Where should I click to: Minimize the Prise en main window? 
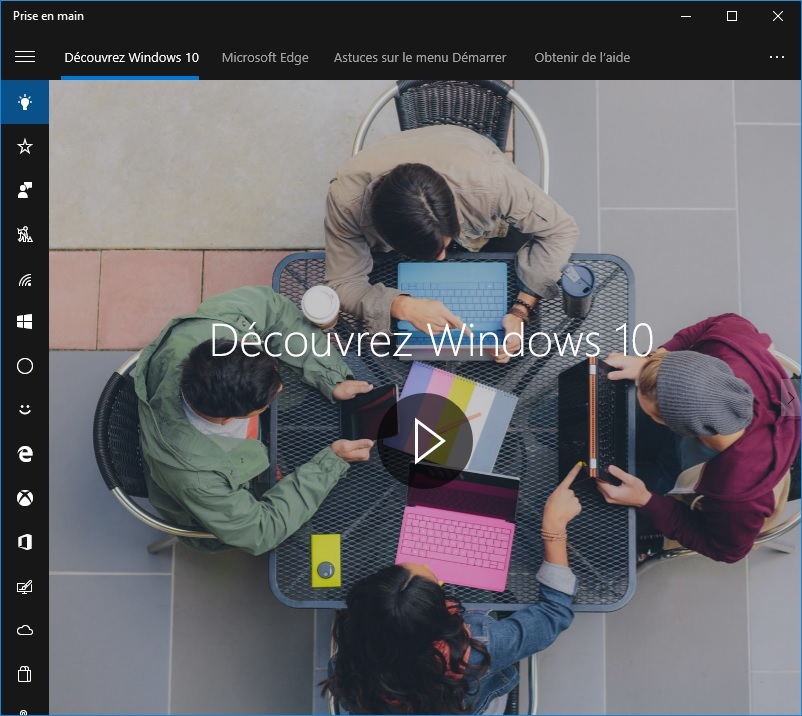pos(686,16)
